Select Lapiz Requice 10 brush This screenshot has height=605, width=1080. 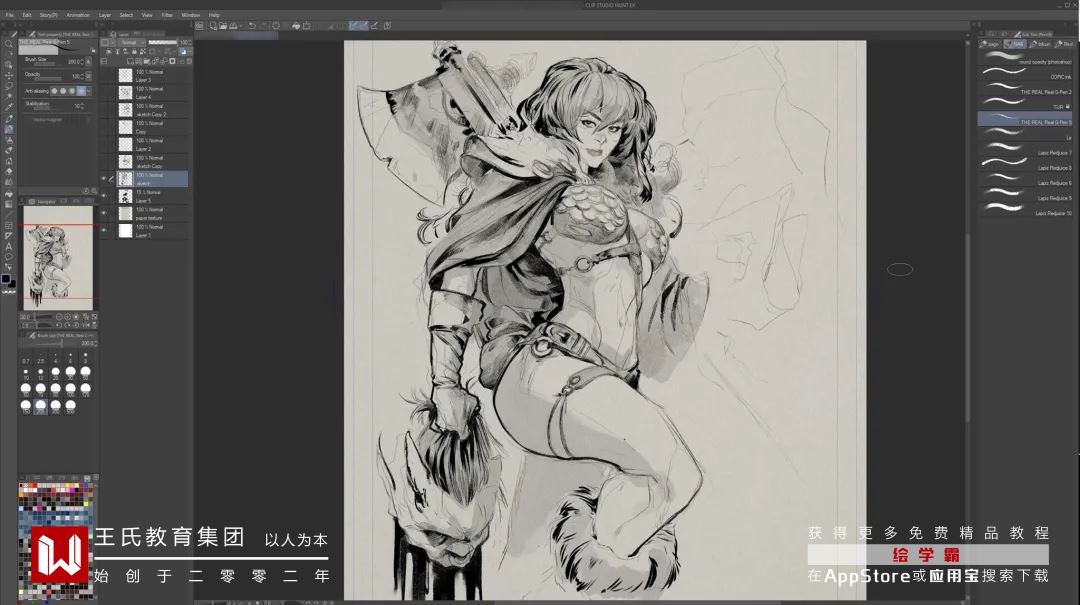coord(1026,211)
